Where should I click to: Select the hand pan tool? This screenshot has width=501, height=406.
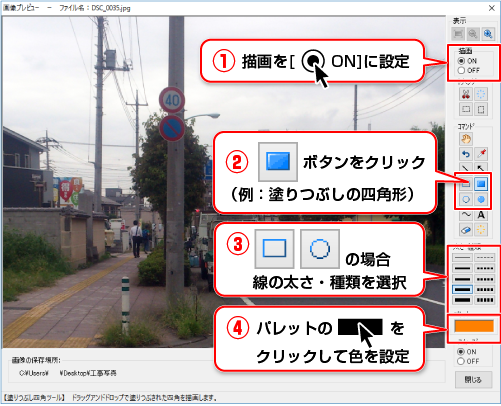466,139
